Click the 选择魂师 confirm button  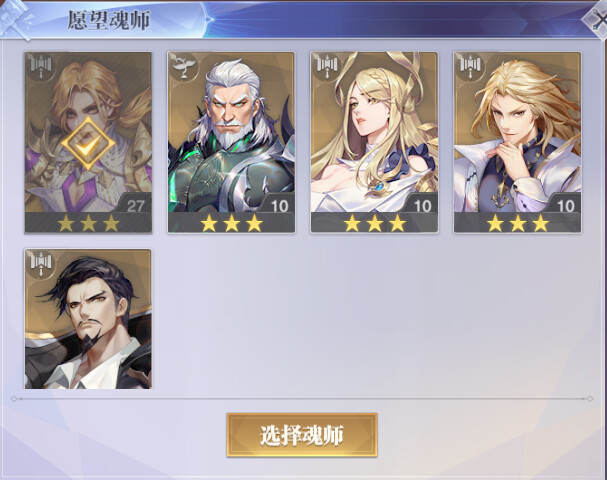pyautogui.click(x=302, y=435)
